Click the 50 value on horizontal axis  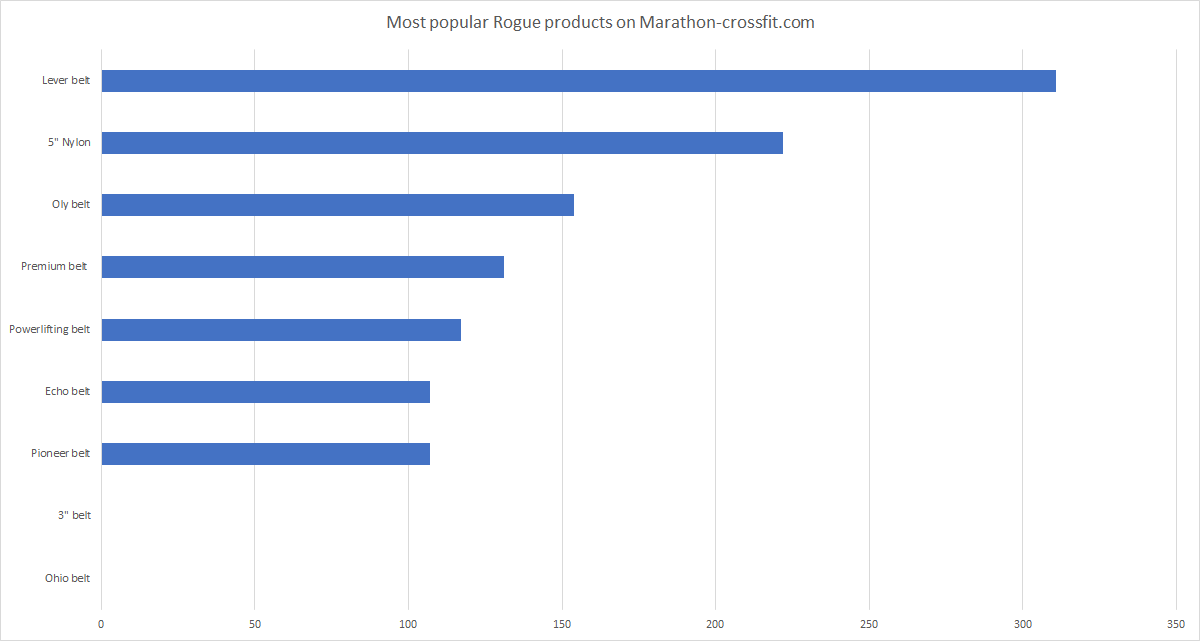(x=255, y=624)
